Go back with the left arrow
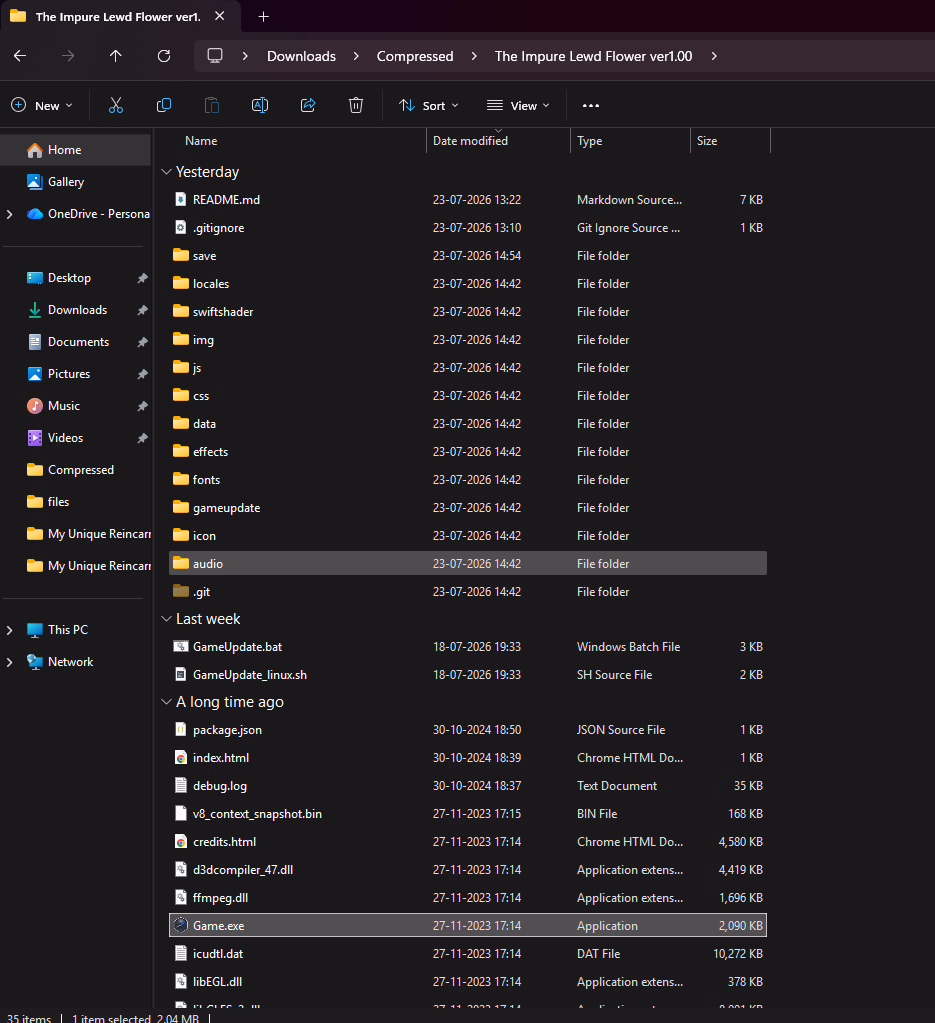 coord(20,56)
